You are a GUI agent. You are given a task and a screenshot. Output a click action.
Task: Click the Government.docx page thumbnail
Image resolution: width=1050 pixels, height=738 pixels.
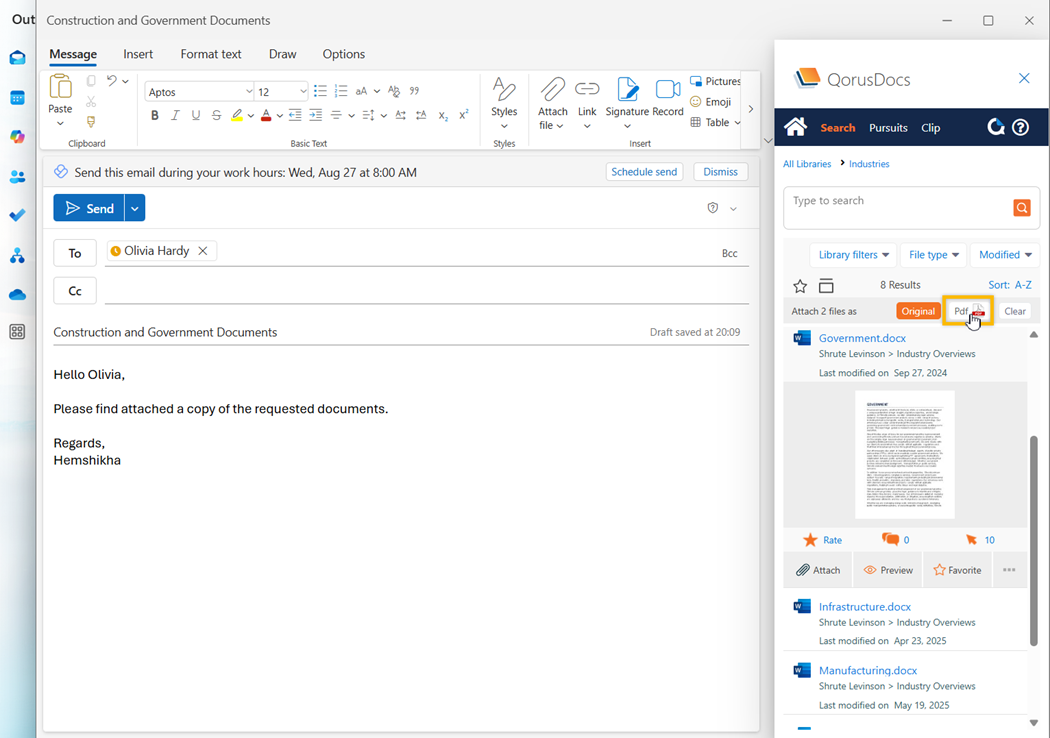[904, 454]
